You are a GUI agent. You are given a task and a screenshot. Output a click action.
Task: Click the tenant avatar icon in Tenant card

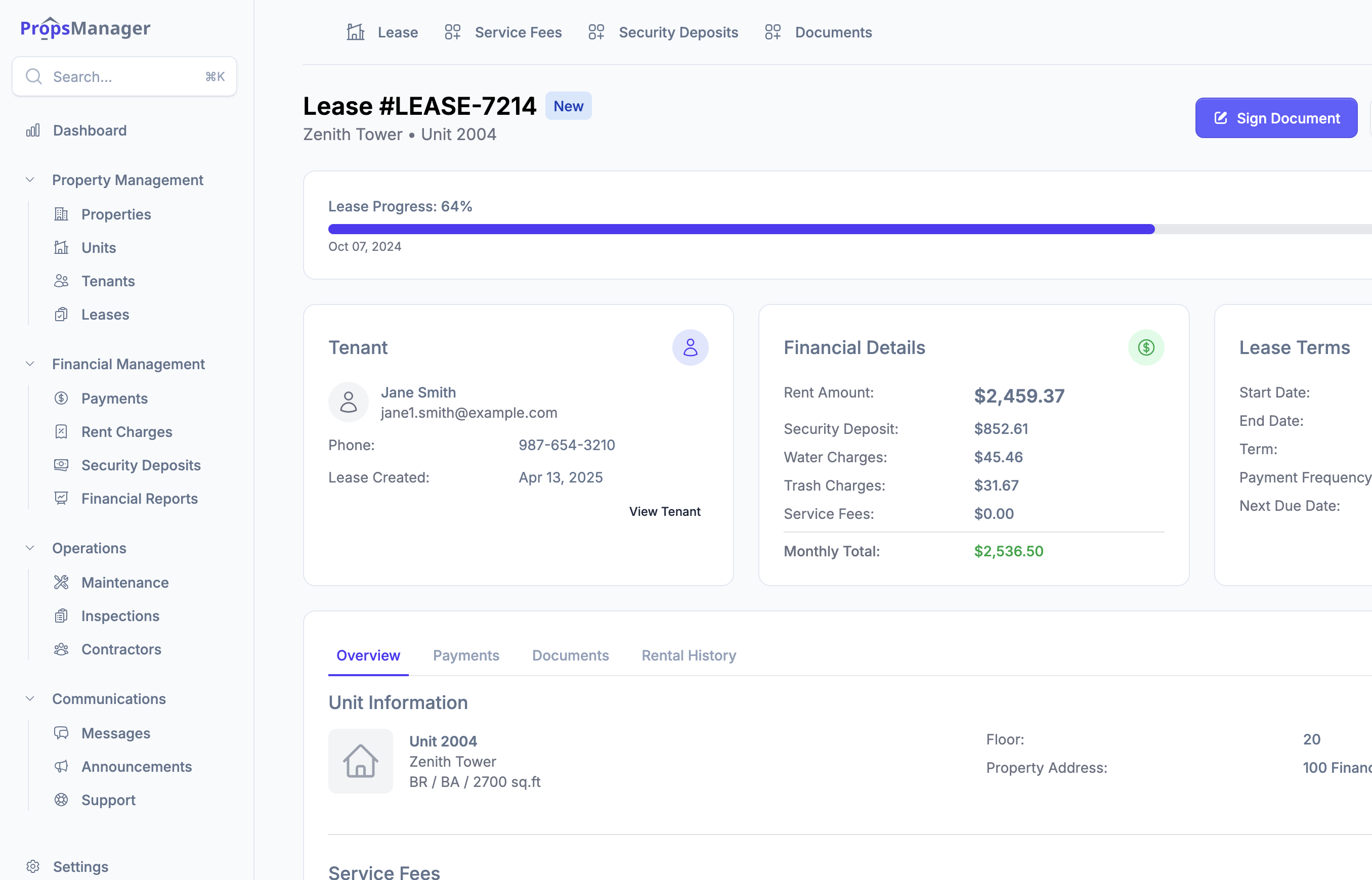(691, 347)
